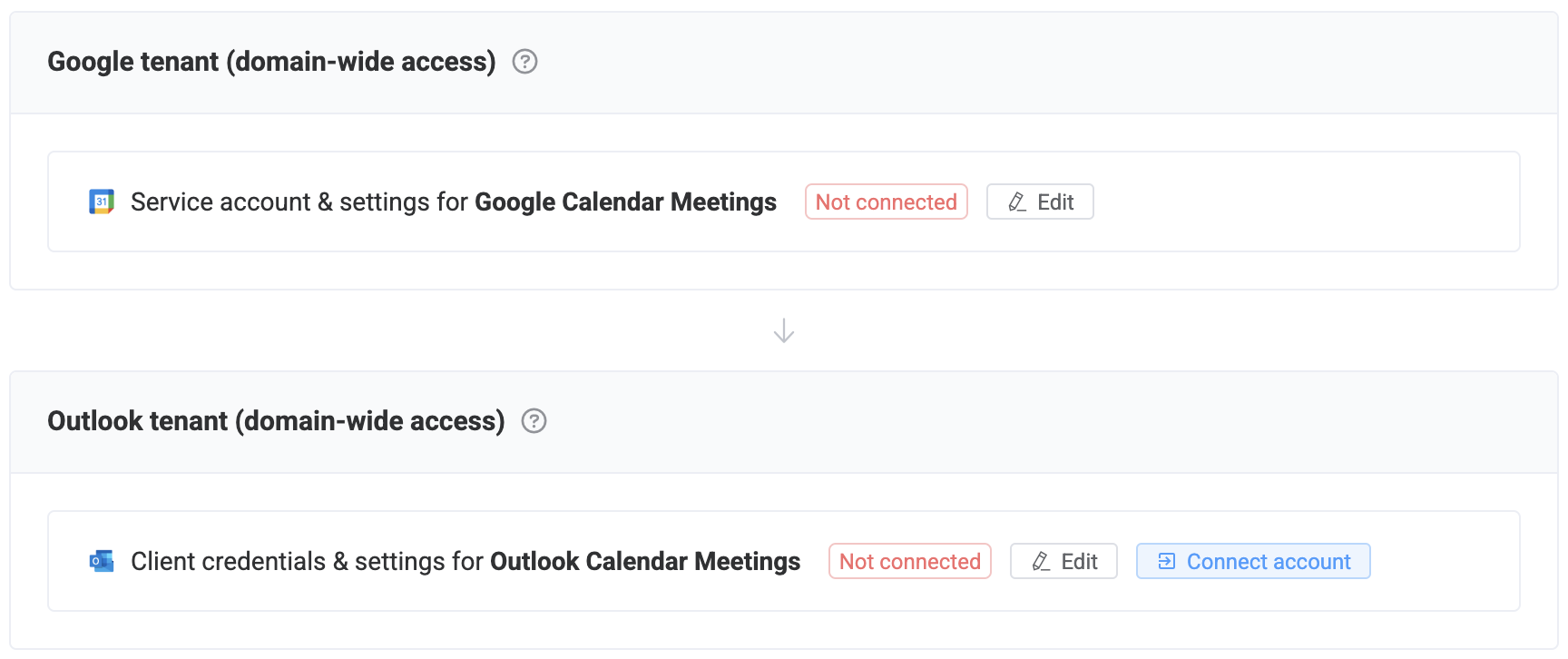Viewport: 1568px width, 659px height.
Task: Click the "Client credentials & settings for" text
Action: 307,562
